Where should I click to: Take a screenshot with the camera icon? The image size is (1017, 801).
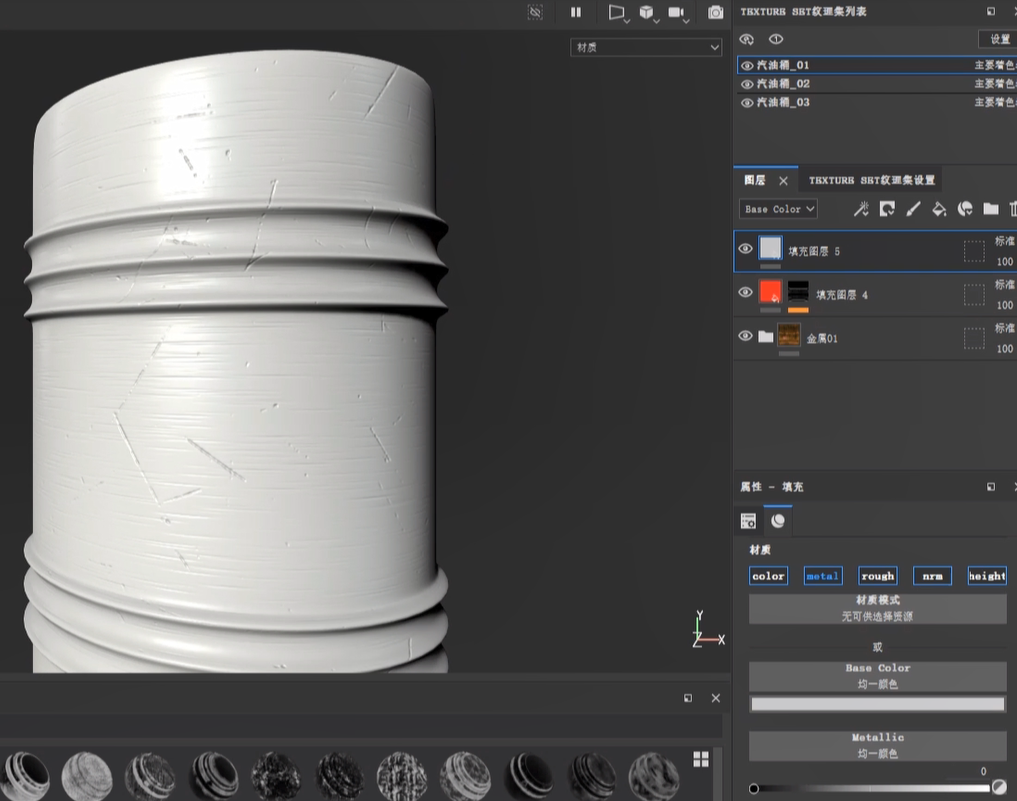tap(715, 12)
